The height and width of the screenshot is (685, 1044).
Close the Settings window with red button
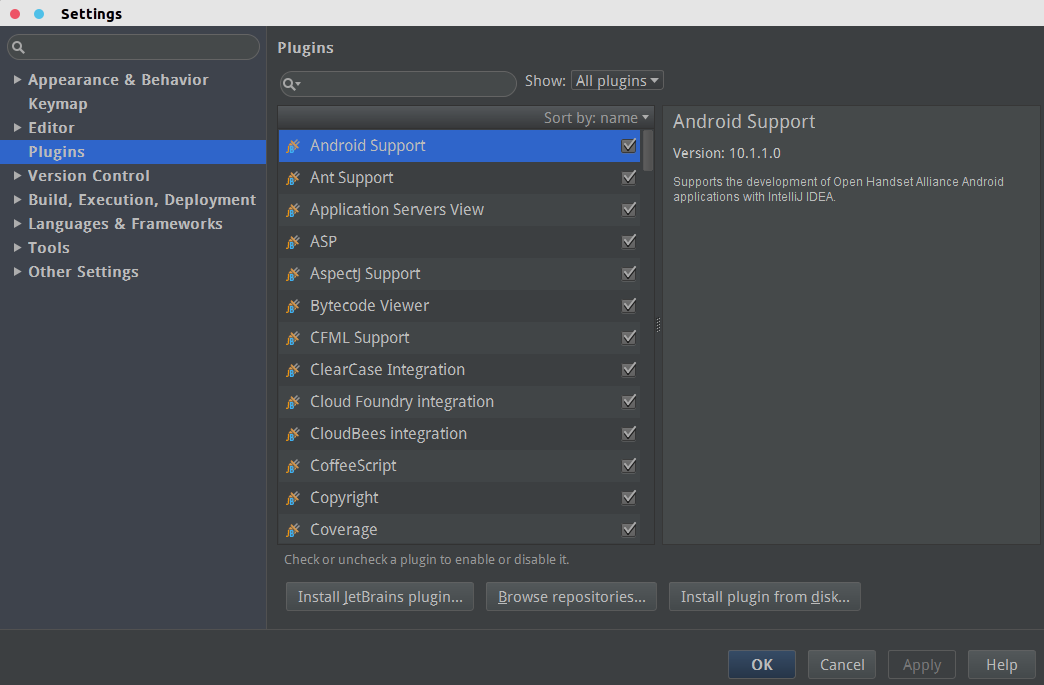15,14
